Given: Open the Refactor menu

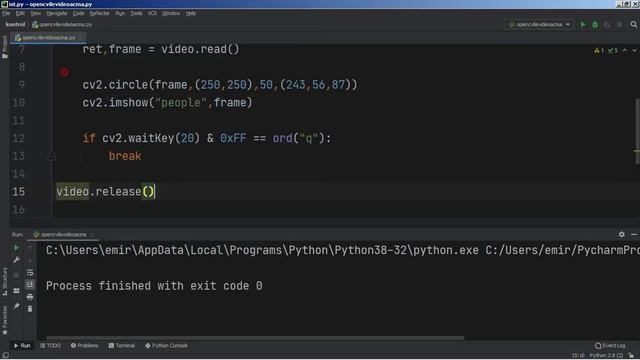Looking at the screenshot, I should click(x=100, y=13).
